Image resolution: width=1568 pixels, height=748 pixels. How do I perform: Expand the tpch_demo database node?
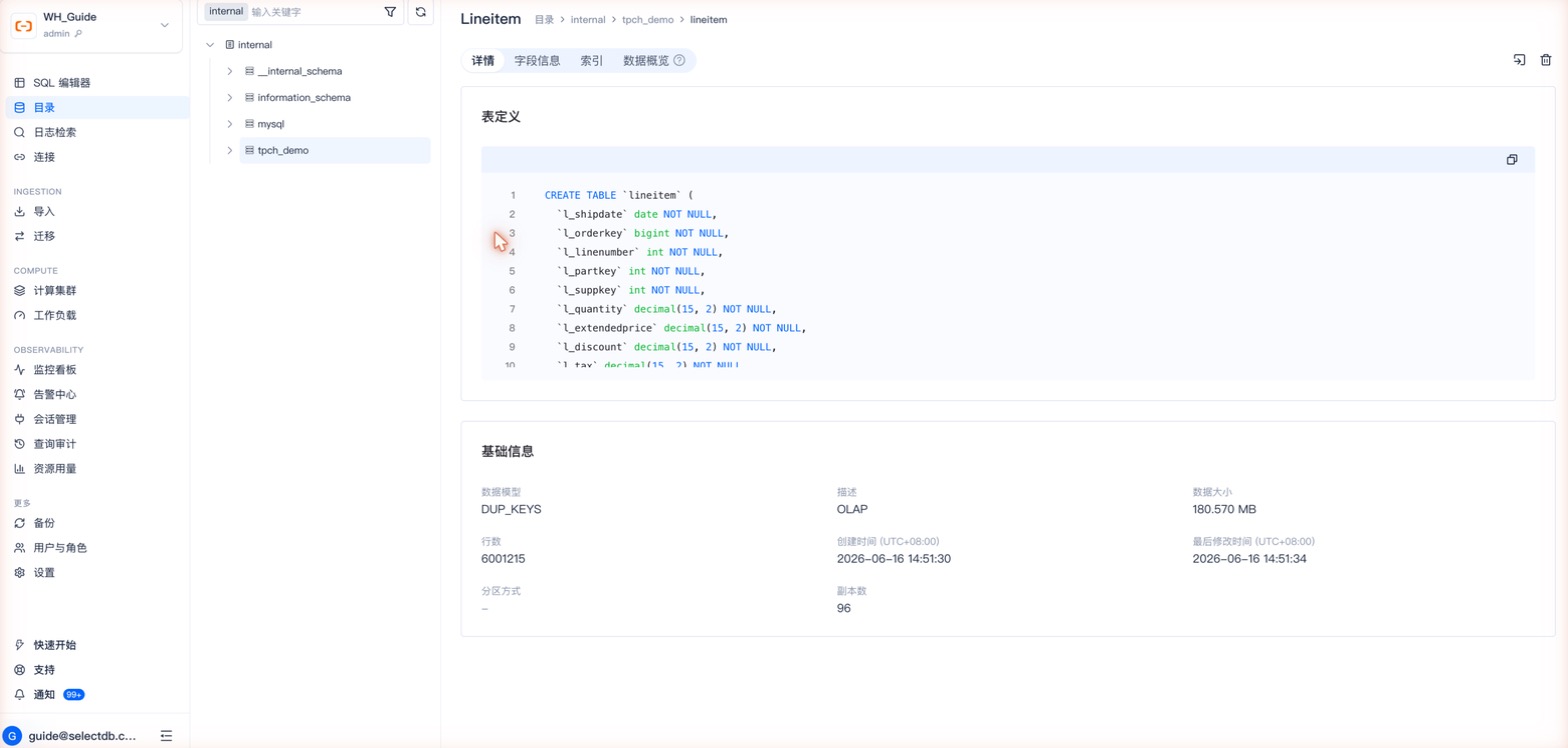coord(230,150)
